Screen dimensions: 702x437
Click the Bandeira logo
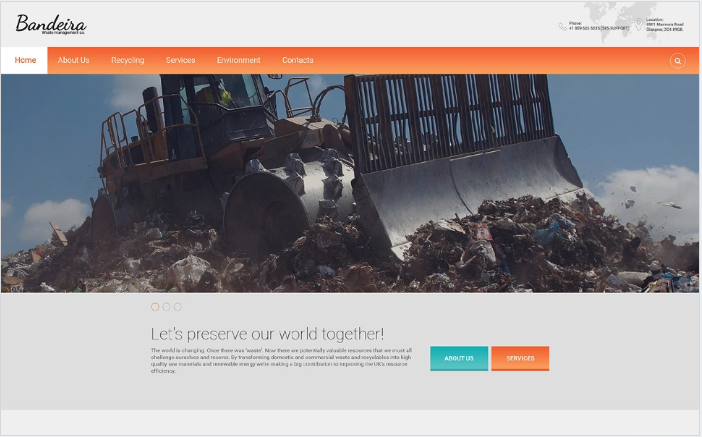pyautogui.click(x=51, y=24)
